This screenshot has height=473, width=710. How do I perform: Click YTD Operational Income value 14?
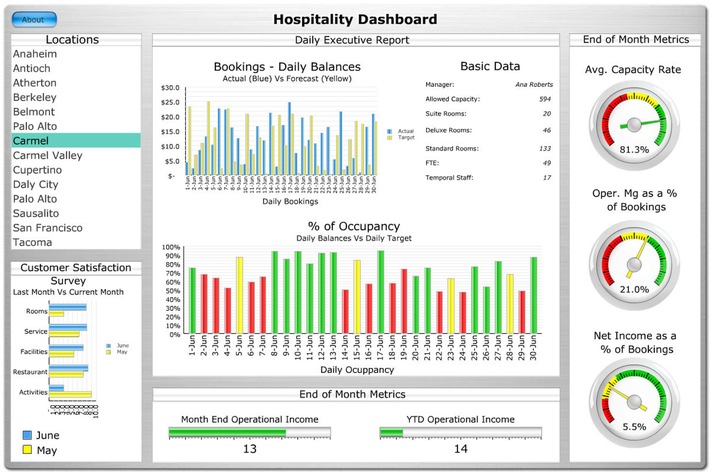point(461,449)
